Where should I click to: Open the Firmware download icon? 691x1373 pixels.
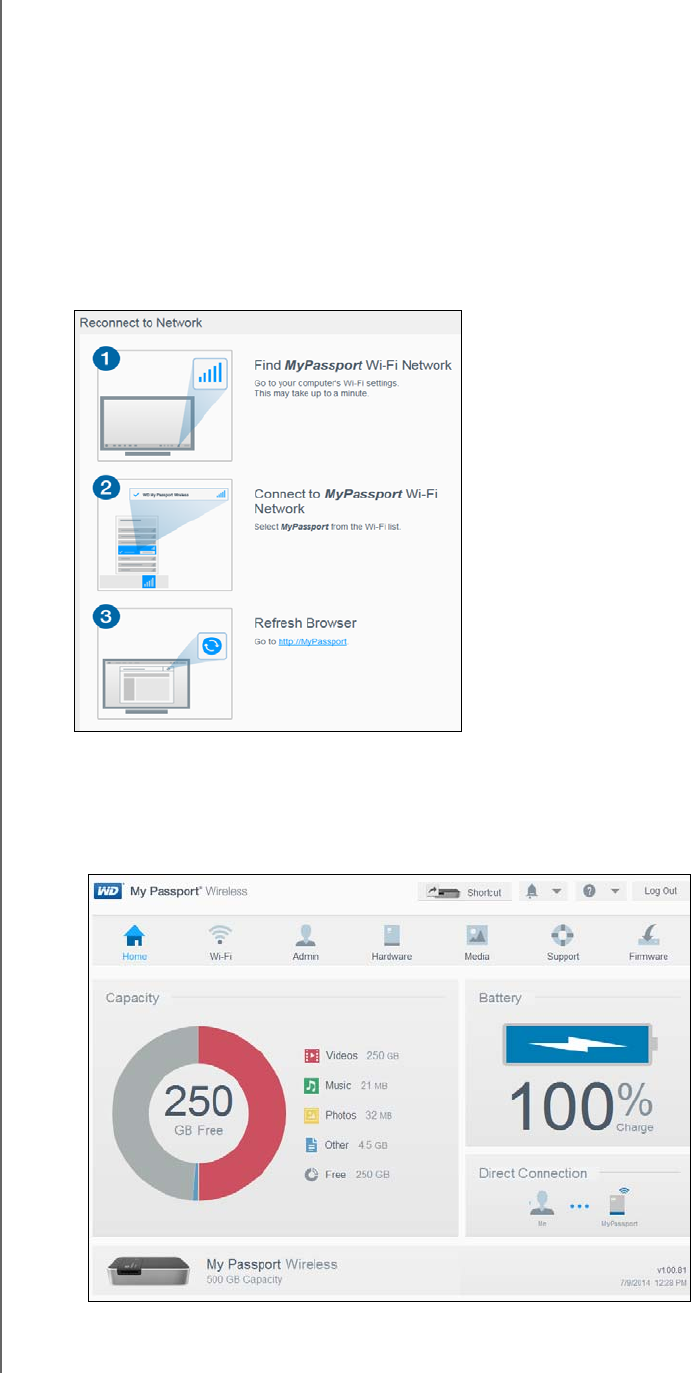tap(648, 934)
